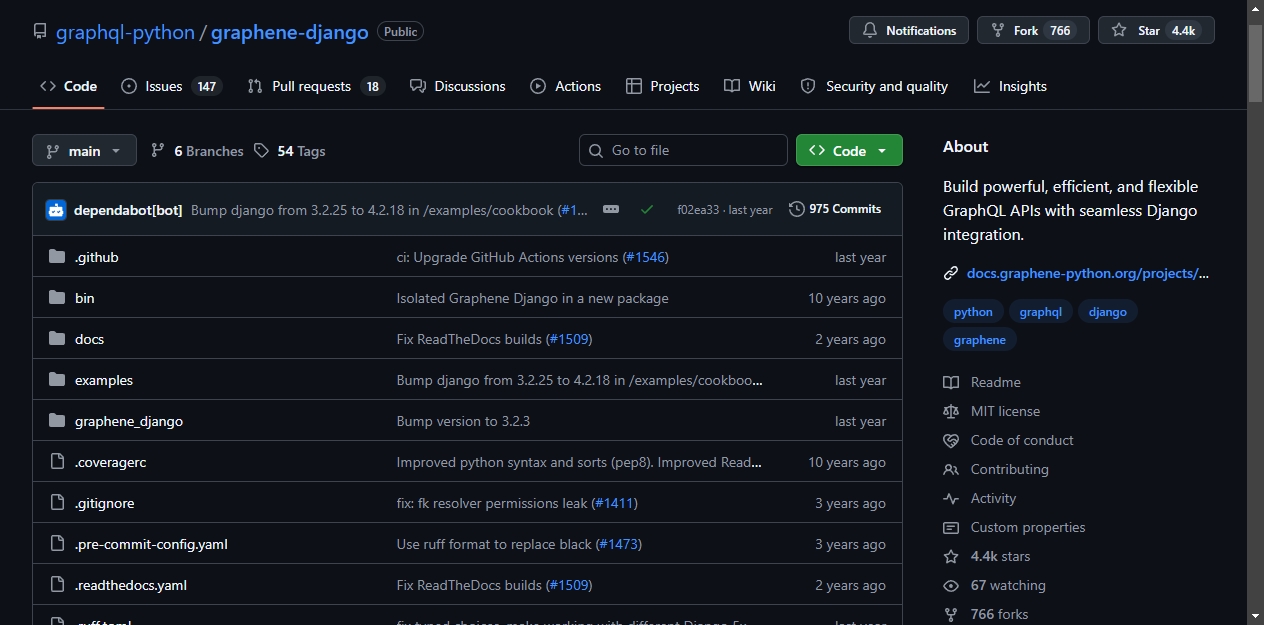
Task: Click the eye icon beside 67 watching
Action: (x=951, y=585)
